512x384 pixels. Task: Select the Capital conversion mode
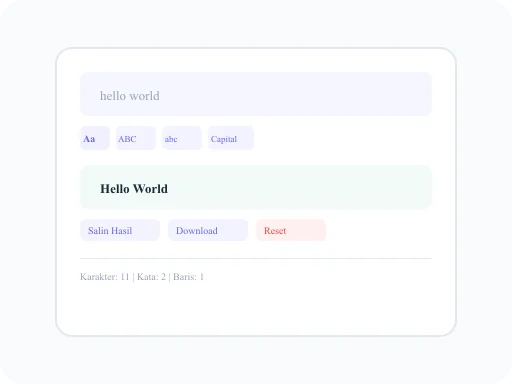231,138
